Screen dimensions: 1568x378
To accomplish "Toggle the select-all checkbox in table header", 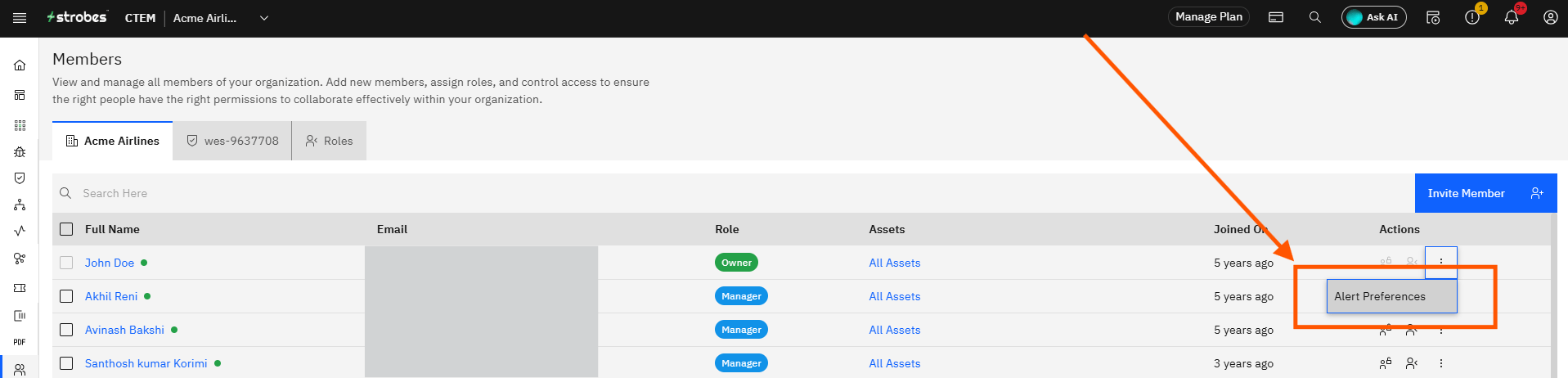I will pyautogui.click(x=66, y=229).
